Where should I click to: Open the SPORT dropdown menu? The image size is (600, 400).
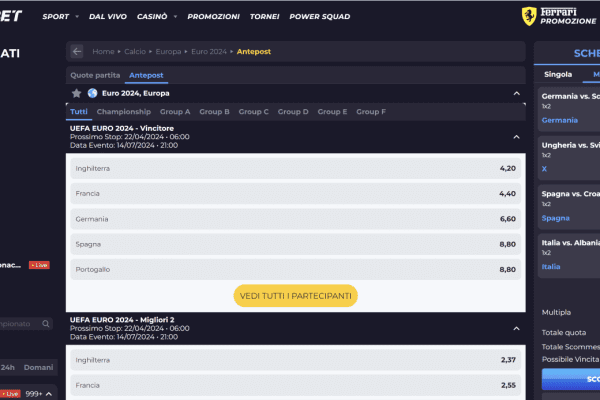pyautogui.click(x=60, y=16)
